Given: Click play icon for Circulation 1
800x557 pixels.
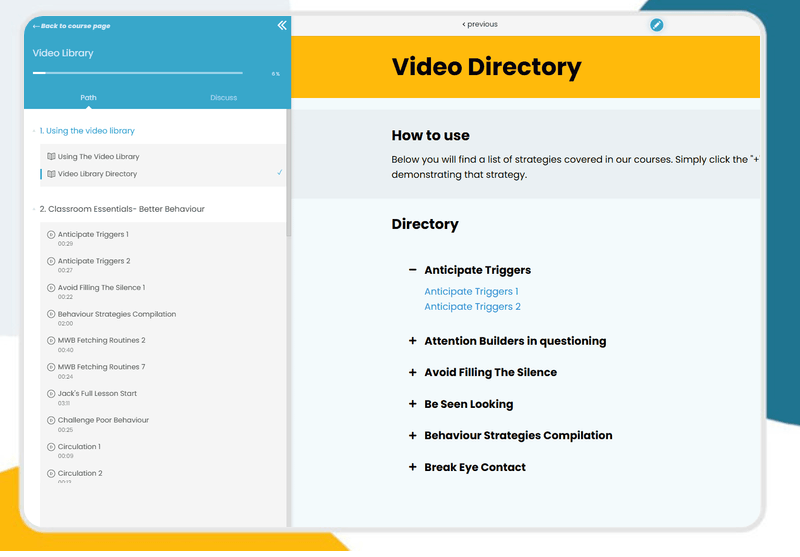Looking at the screenshot, I should click(51, 447).
